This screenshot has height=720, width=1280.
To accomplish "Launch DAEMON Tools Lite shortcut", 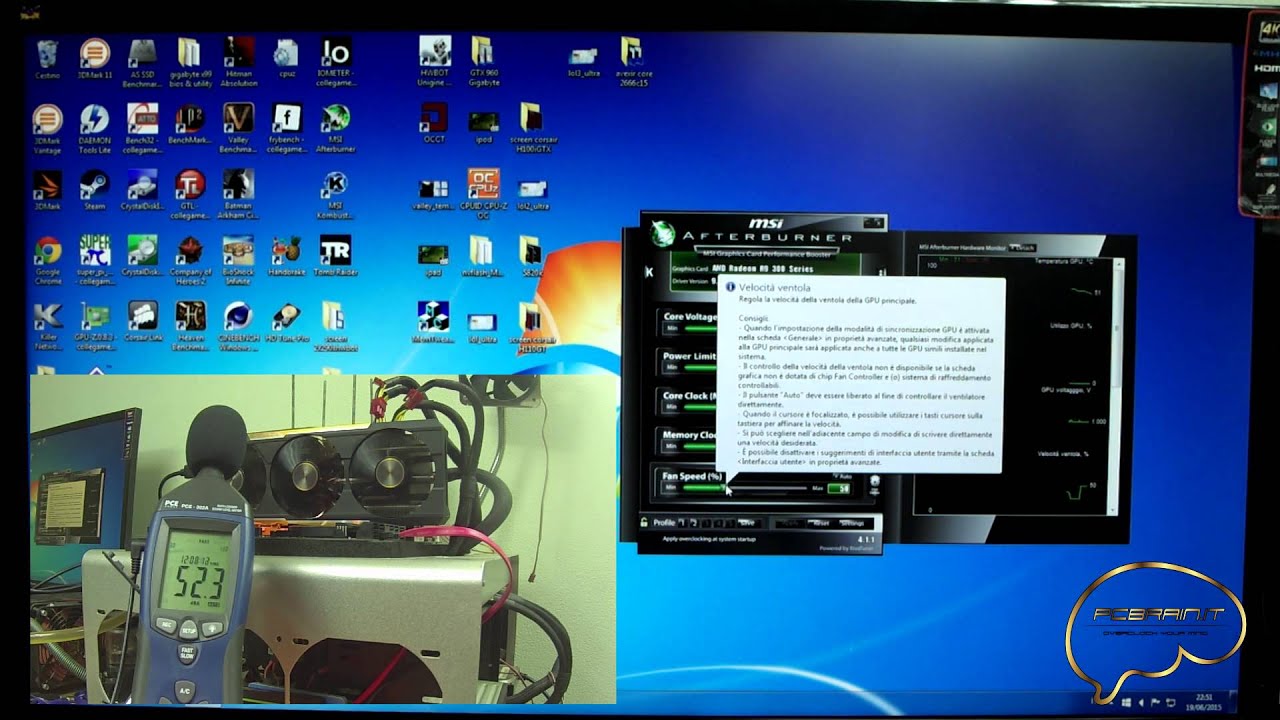I will click(95, 128).
